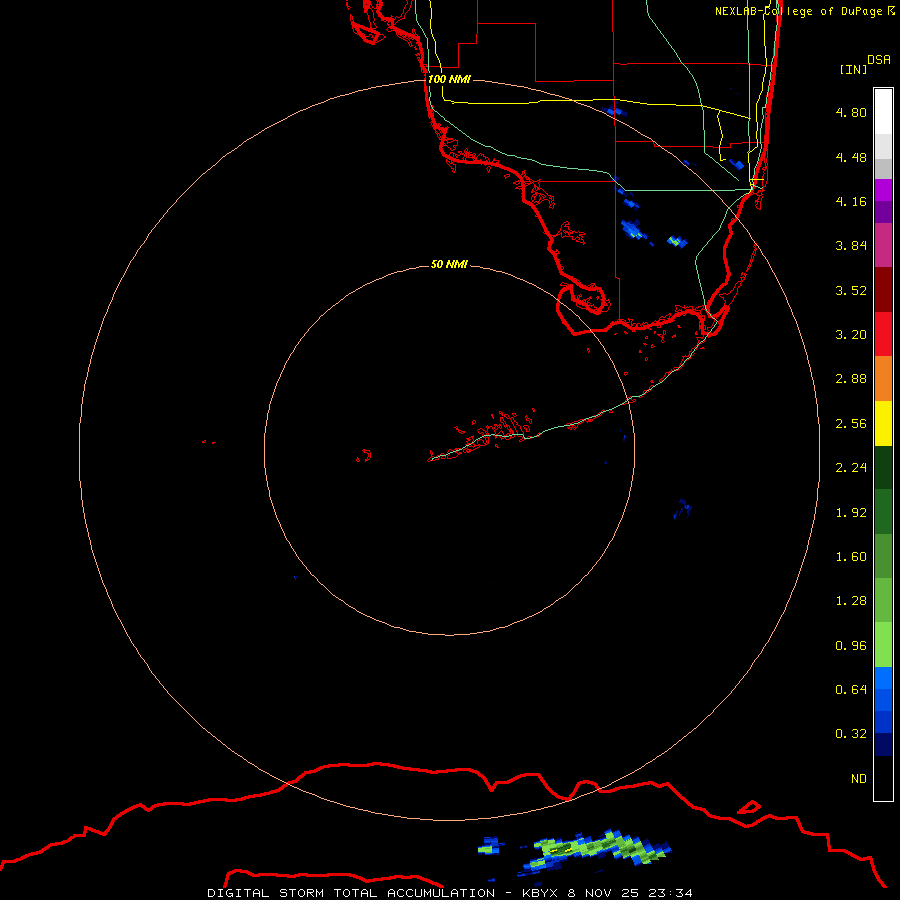Pick the navy swatch just above ND
The width and height of the screenshot is (900, 900).
coord(883,744)
